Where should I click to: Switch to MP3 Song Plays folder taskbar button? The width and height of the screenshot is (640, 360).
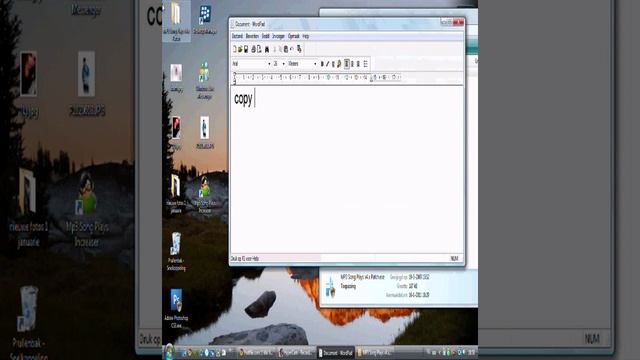tap(375, 352)
